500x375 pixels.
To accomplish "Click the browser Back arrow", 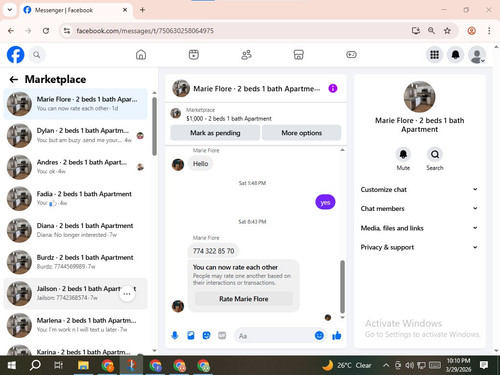I will 11,31.
